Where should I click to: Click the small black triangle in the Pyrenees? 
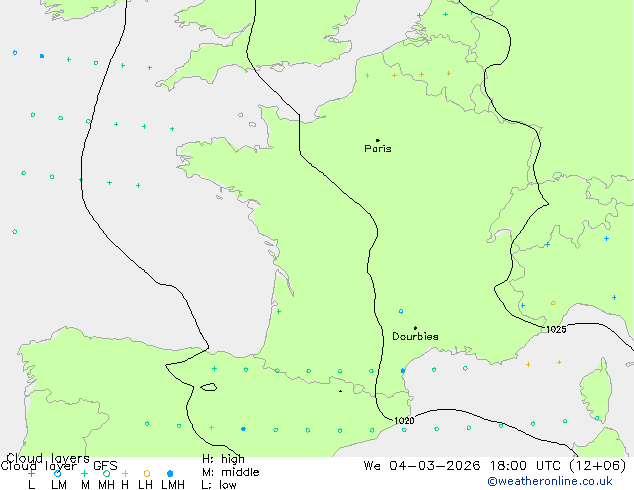tap(340, 391)
